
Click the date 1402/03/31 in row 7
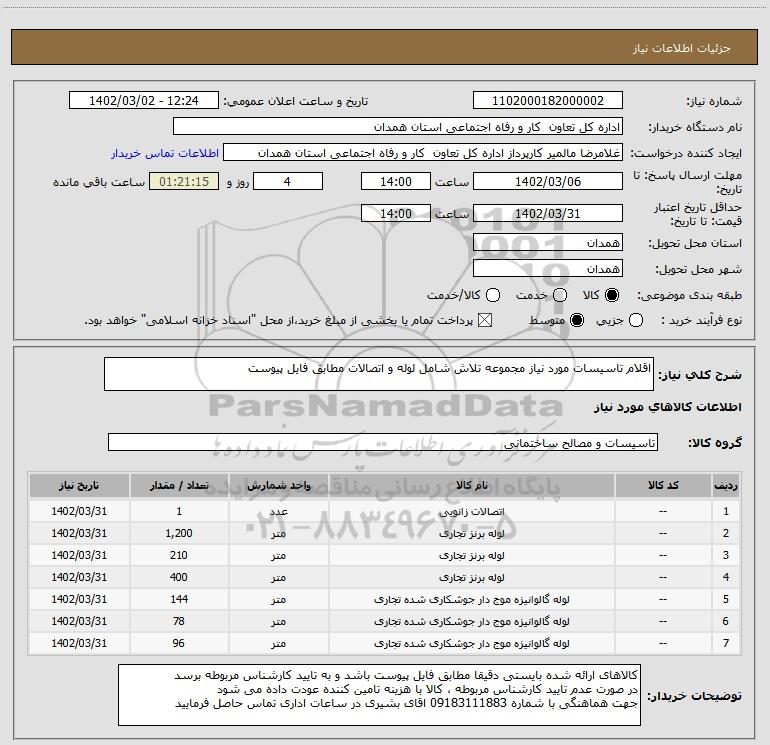79,643
